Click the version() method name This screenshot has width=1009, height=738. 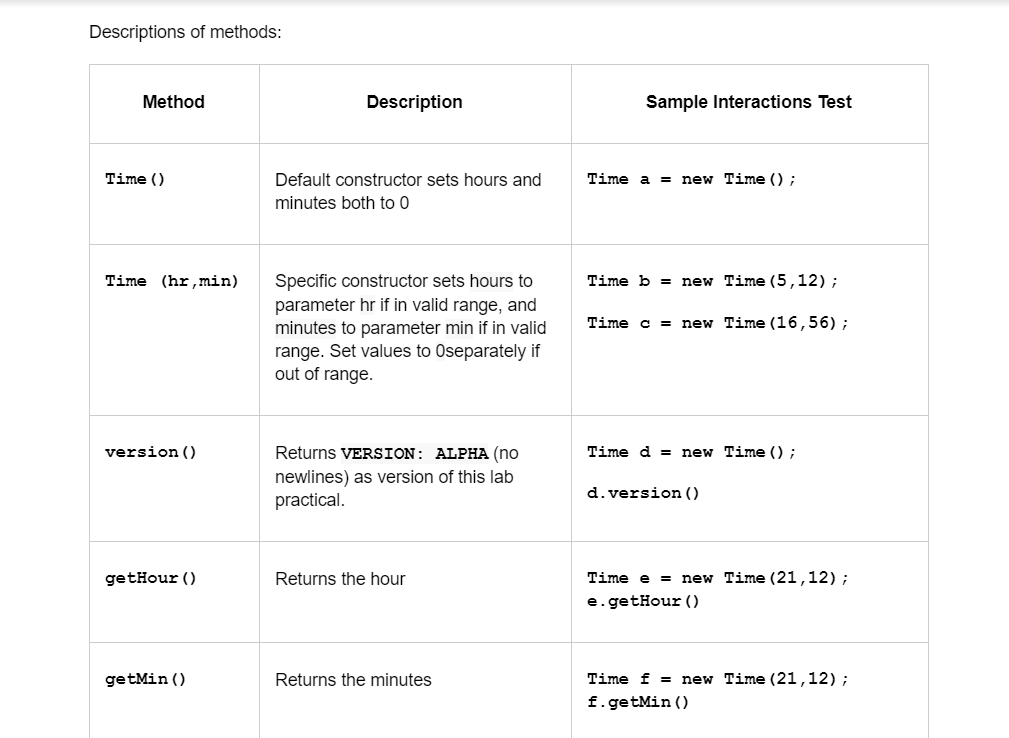coord(150,452)
